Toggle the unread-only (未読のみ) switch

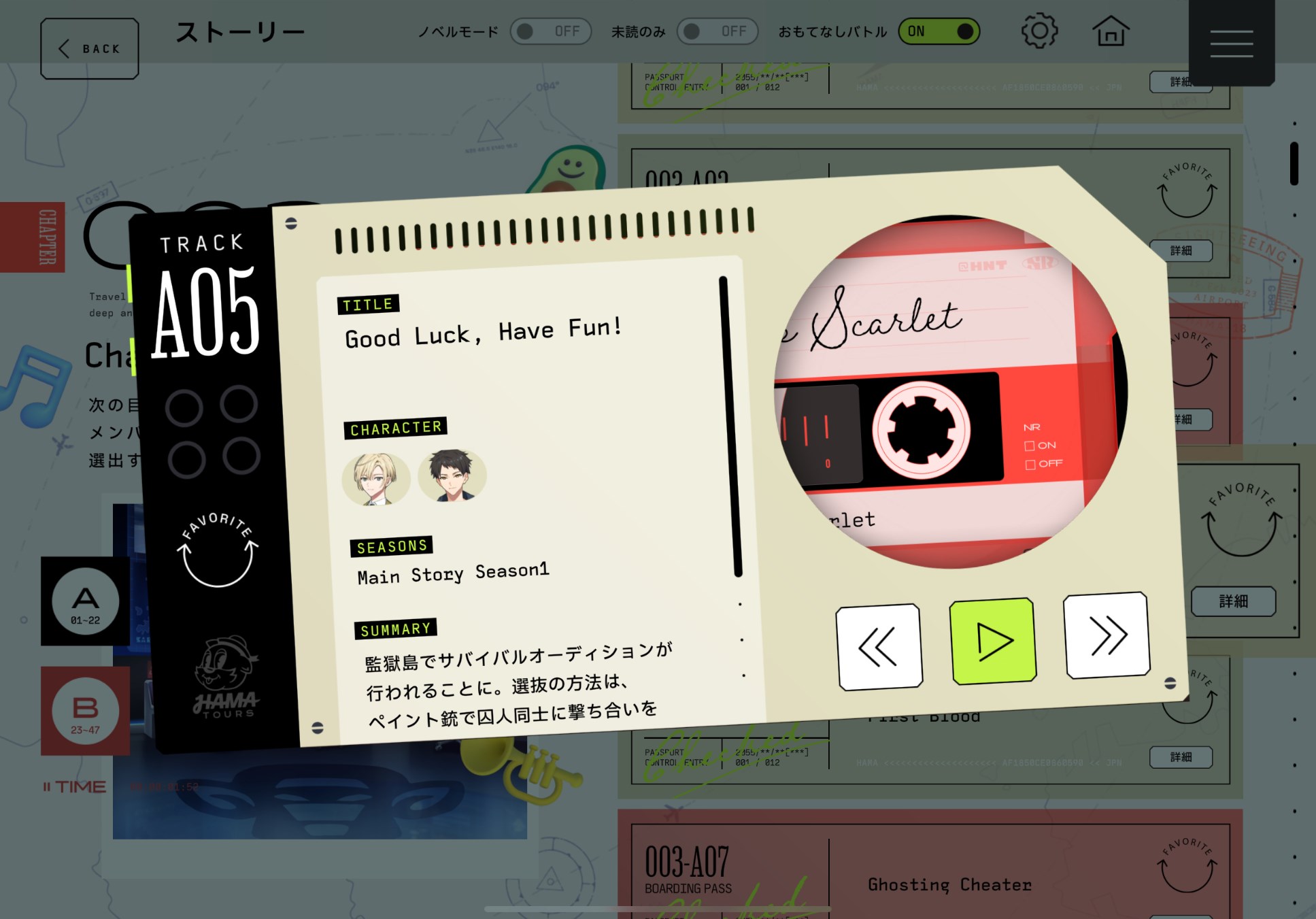[717, 31]
